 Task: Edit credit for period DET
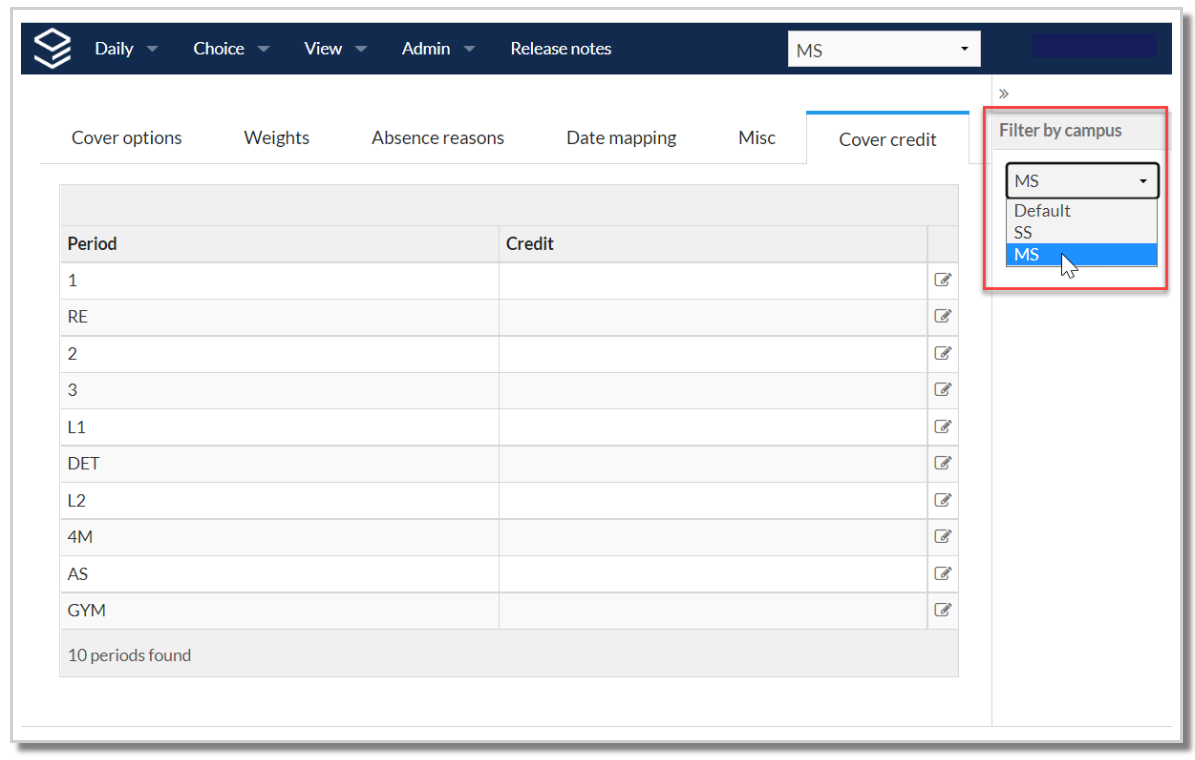(943, 463)
